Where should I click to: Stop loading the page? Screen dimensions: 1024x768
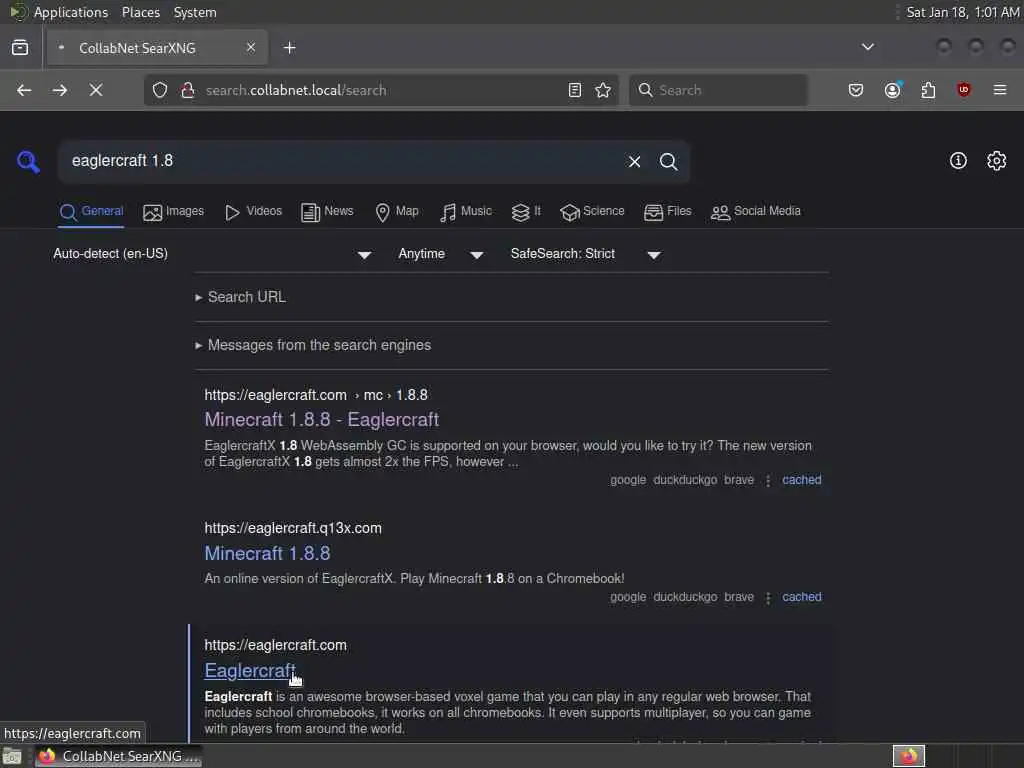(96, 90)
